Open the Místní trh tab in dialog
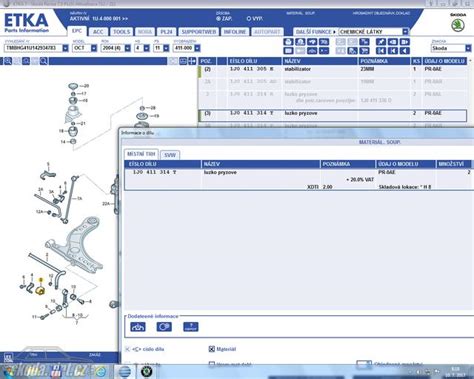The image size is (474, 379). (x=141, y=154)
